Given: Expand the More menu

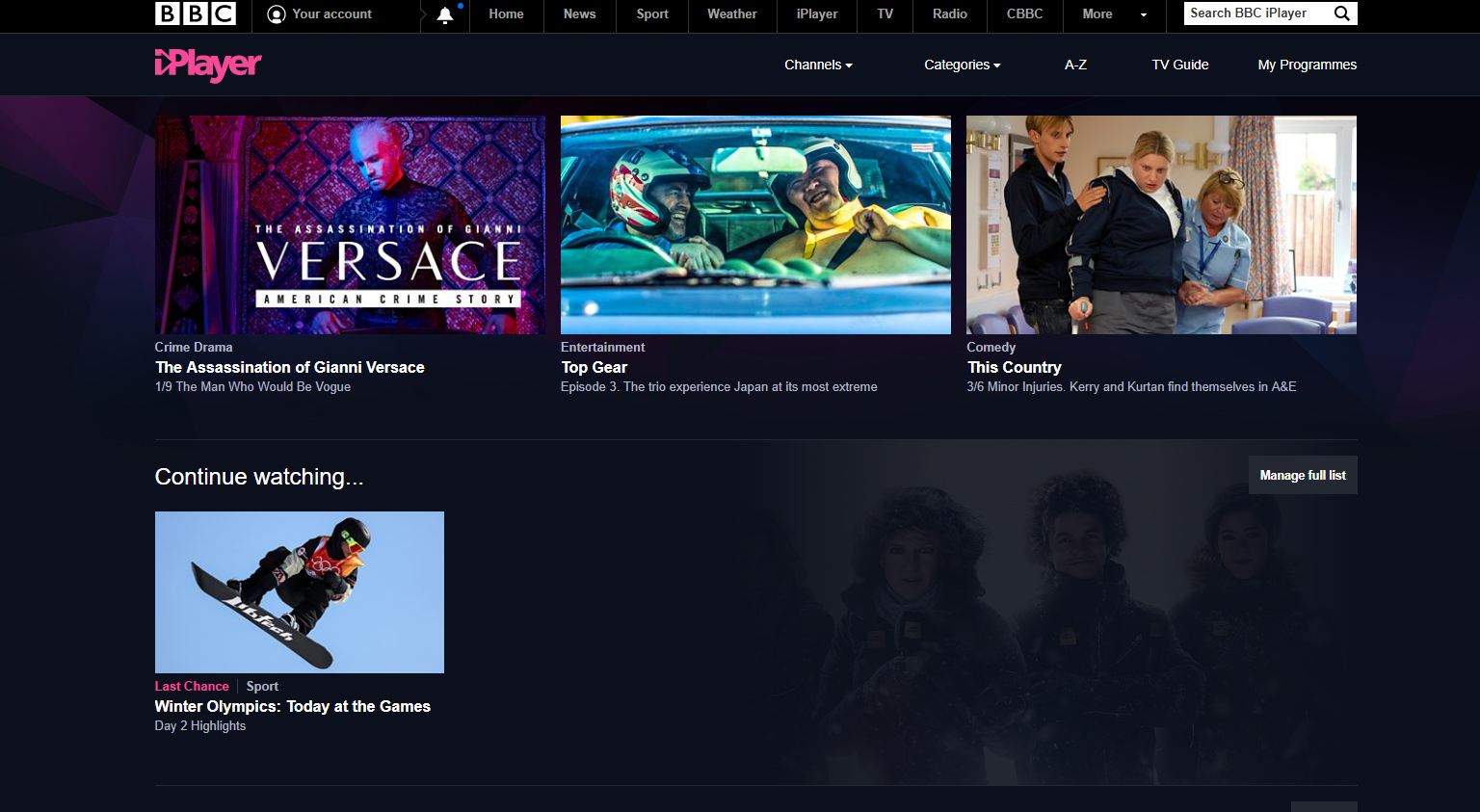Looking at the screenshot, I should tap(1114, 14).
